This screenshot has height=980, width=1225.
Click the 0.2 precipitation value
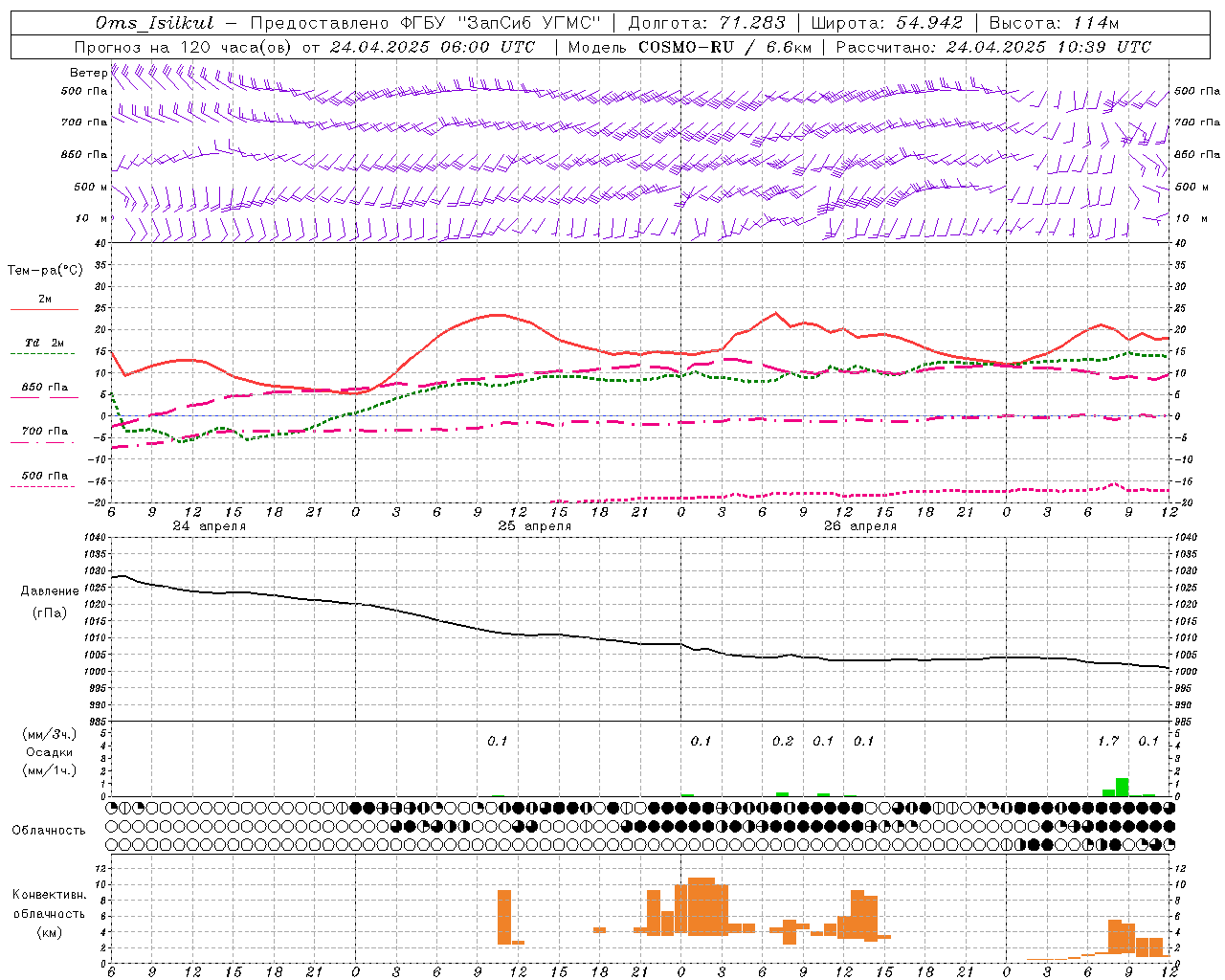point(783,741)
